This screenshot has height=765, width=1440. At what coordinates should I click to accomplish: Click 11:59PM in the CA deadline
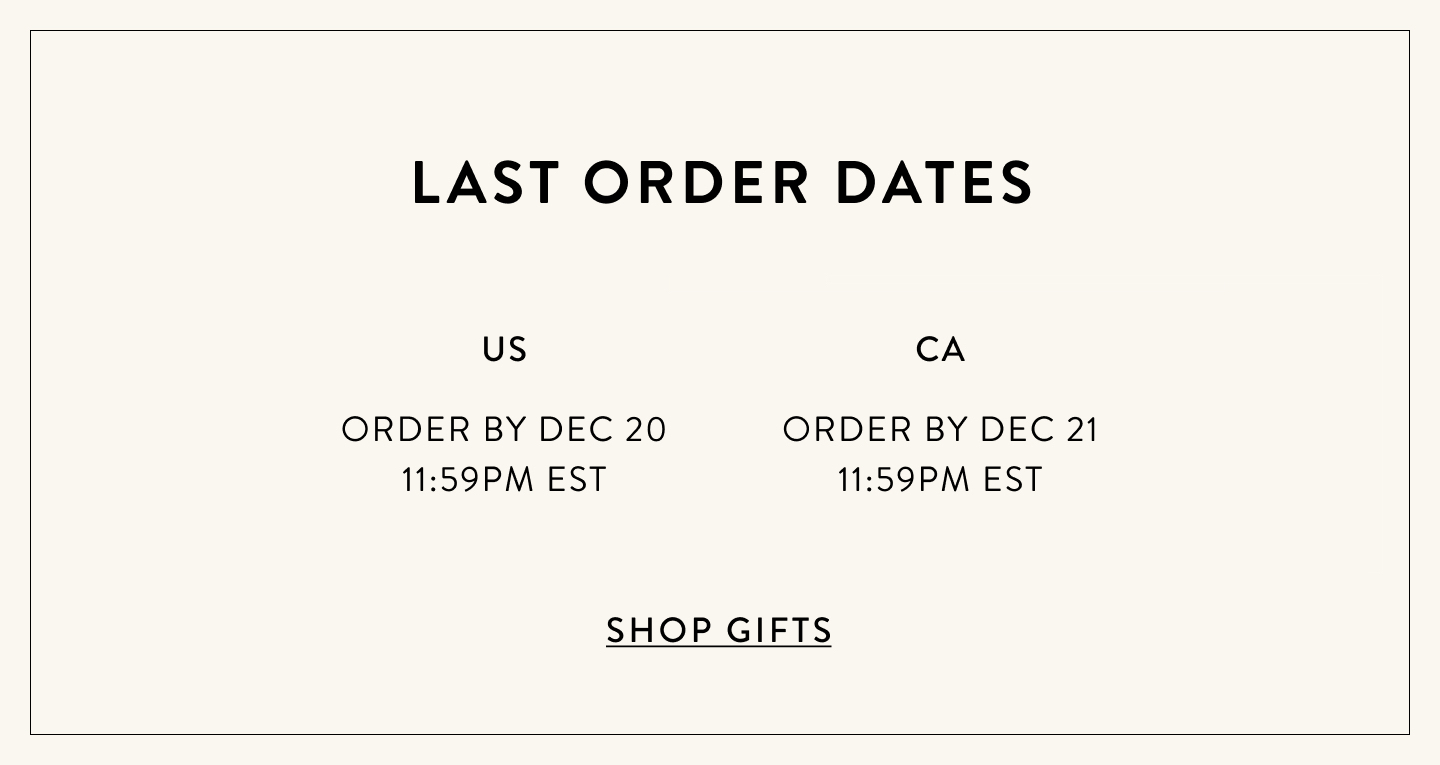[904, 479]
